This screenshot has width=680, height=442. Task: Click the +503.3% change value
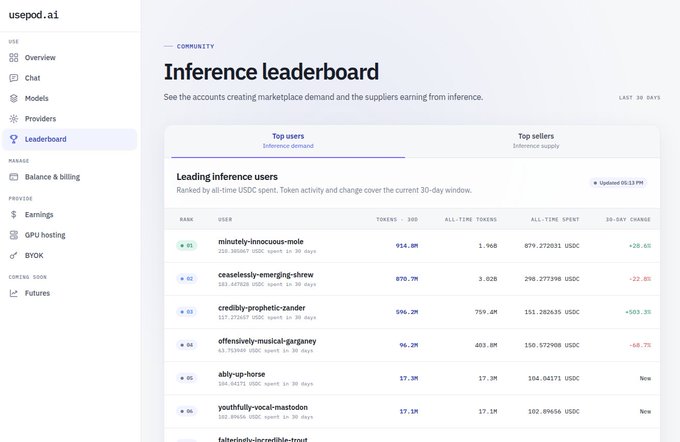click(x=638, y=312)
